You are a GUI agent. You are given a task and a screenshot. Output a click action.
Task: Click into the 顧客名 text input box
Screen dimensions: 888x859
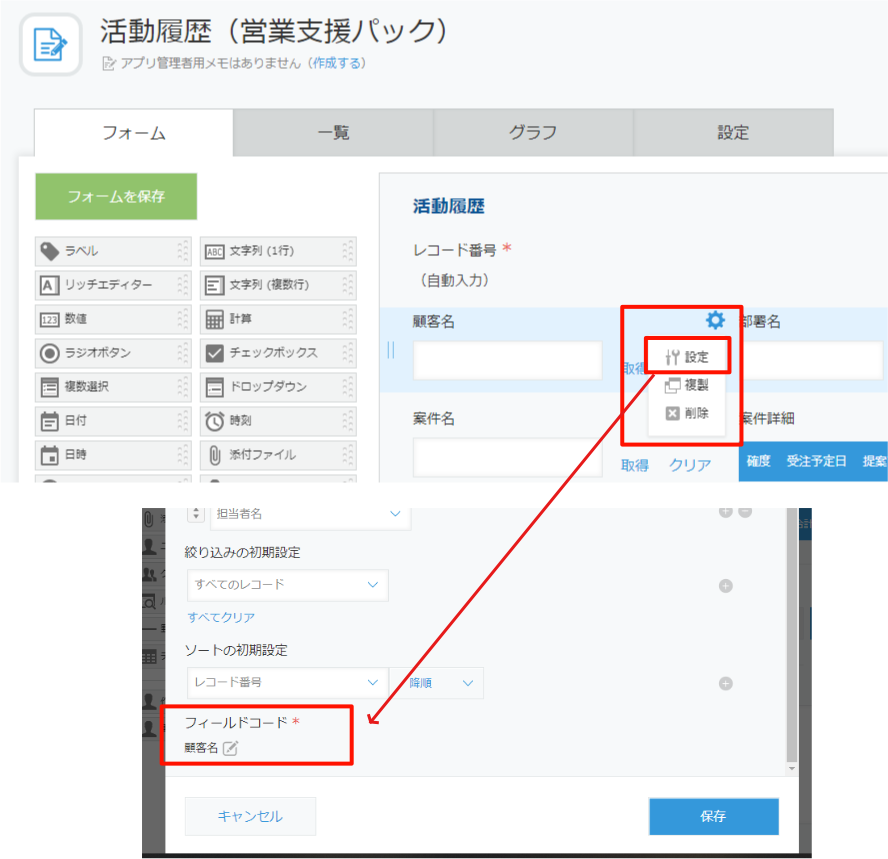click(x=507, y=360)
